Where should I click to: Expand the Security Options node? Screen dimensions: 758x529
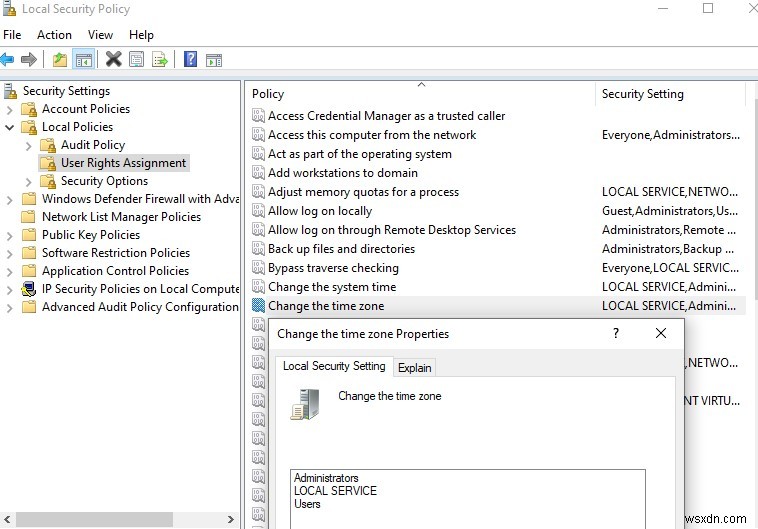click(x=29, y=182)
